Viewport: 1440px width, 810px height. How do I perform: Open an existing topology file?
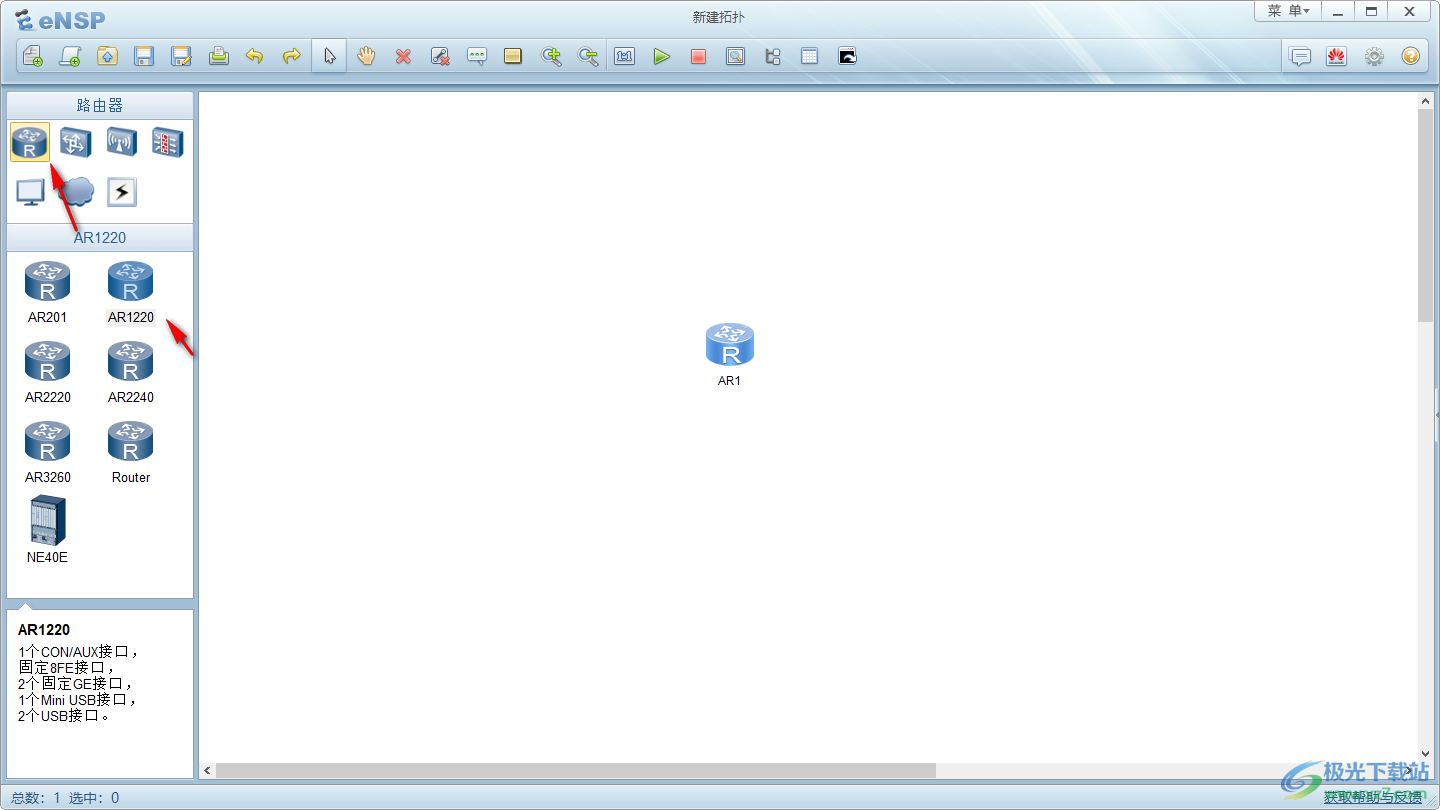pos(107,57)
